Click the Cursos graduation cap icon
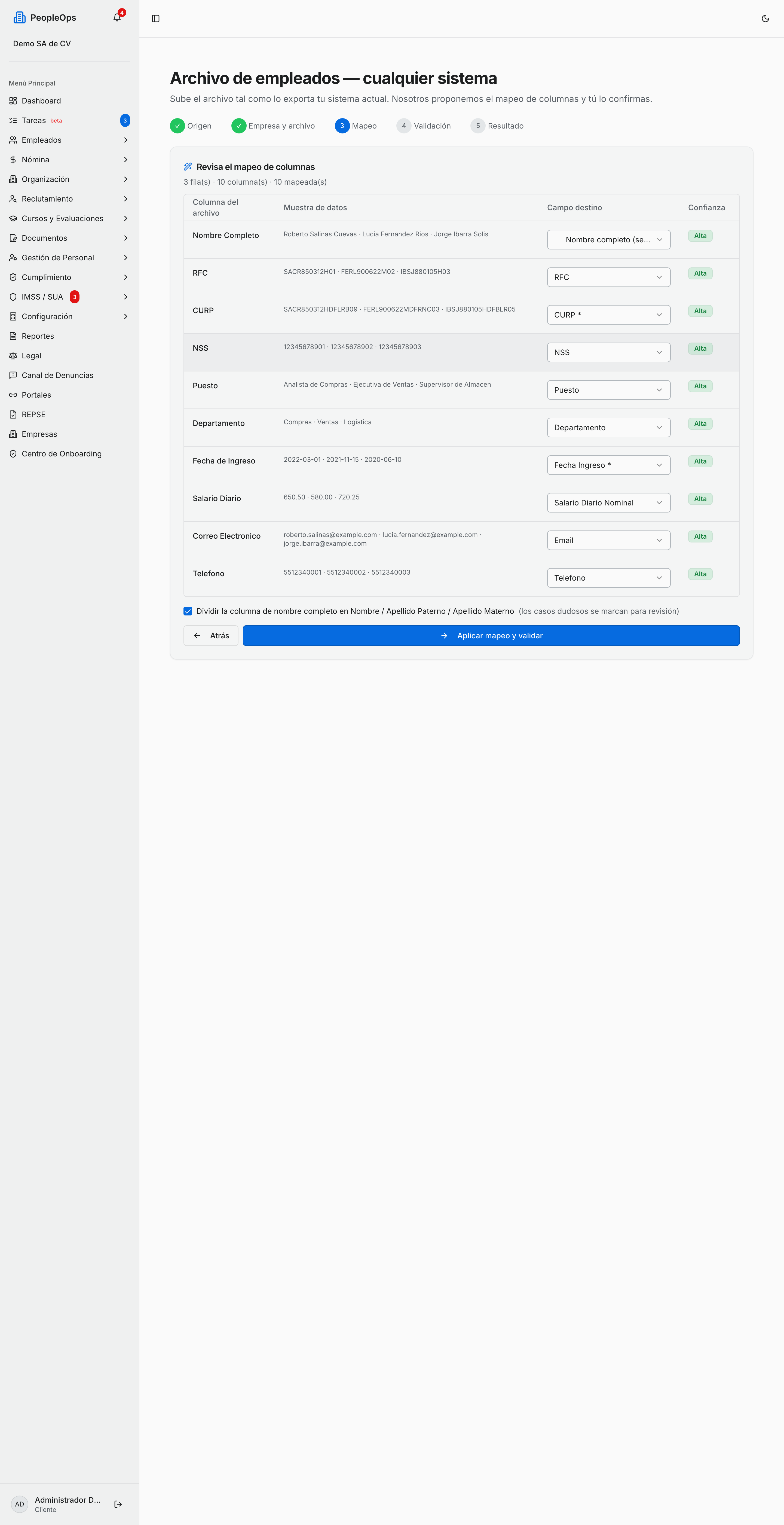 (x=13, y=218)
